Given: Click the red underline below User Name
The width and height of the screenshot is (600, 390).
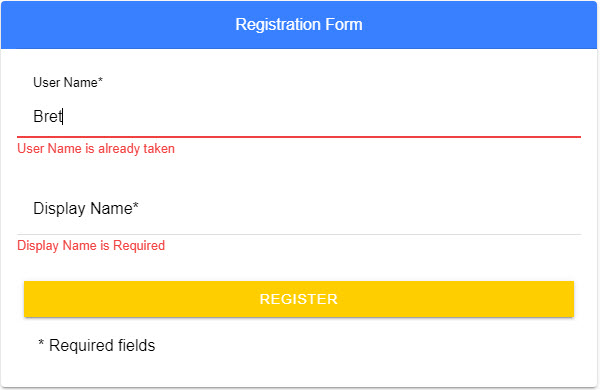Looking at the screenshot, I should pos(299,137).
